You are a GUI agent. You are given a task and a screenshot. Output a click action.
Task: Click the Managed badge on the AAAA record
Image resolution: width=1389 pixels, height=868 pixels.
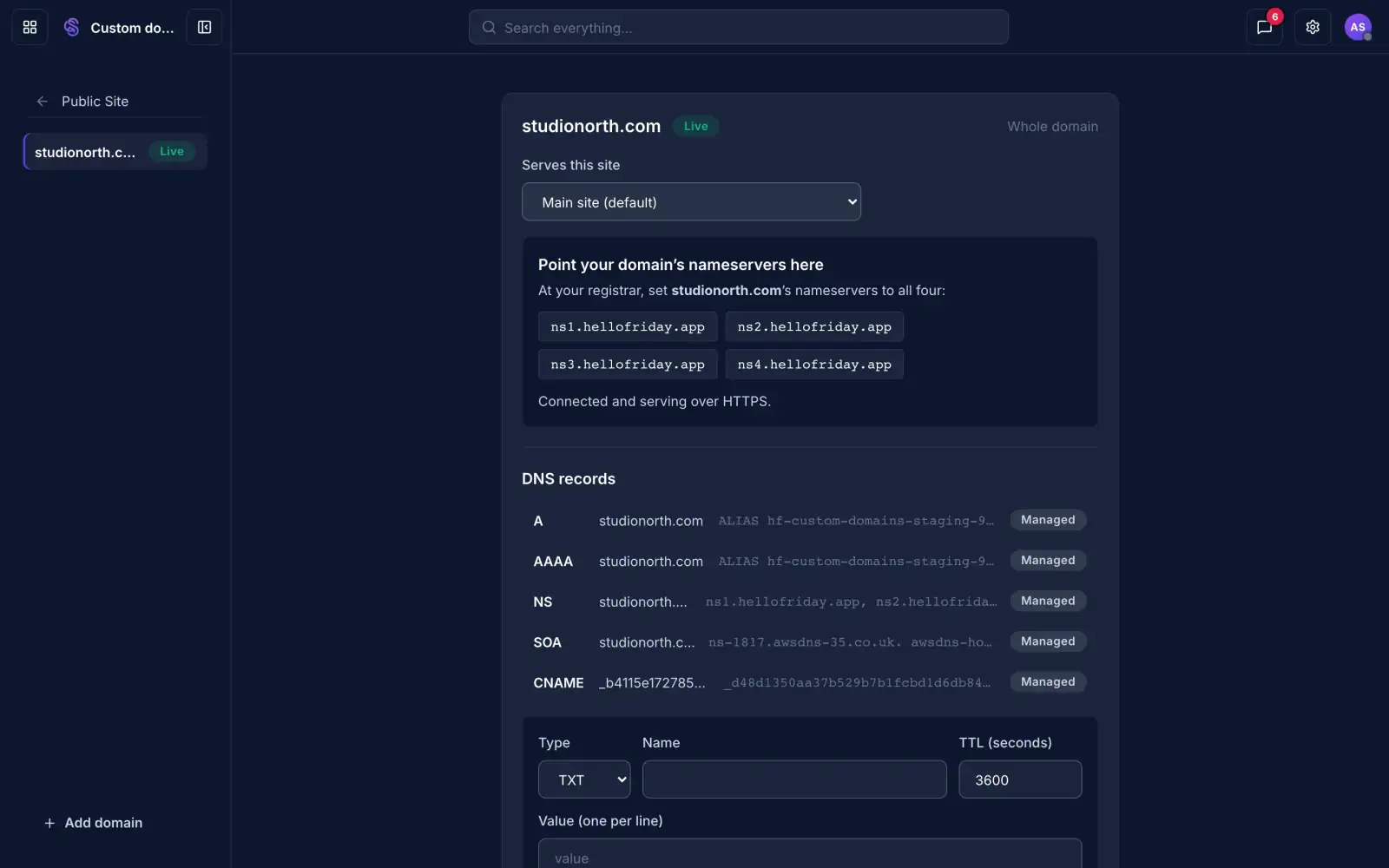(x=1048, y=561)
